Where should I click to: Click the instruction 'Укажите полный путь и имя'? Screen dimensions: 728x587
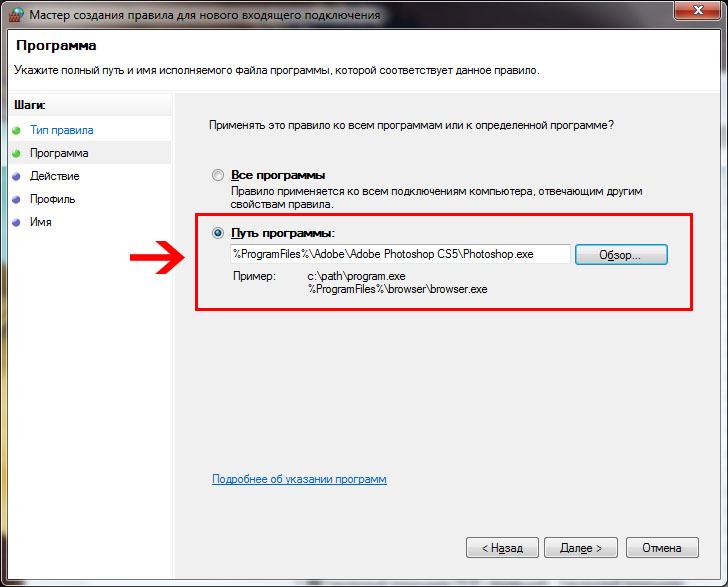(x=276, y=70)
